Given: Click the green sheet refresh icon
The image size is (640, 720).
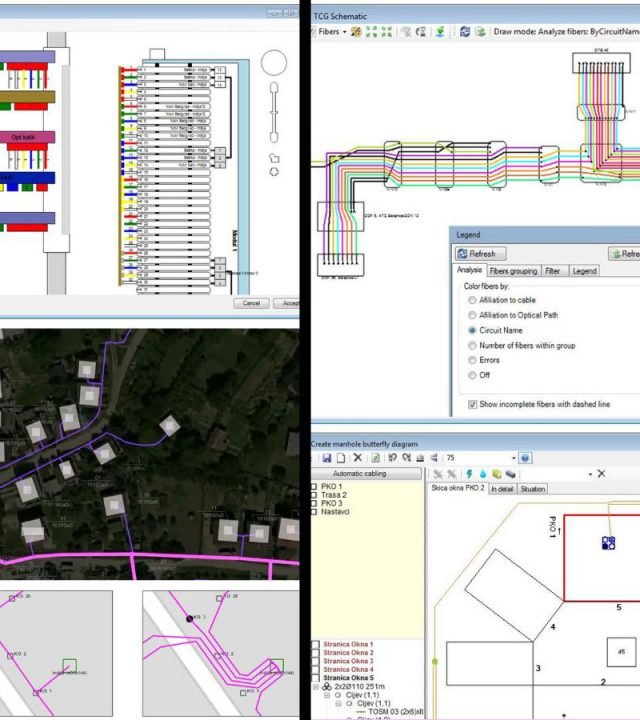Looking at the screenshot, I should tap(376, 458).
